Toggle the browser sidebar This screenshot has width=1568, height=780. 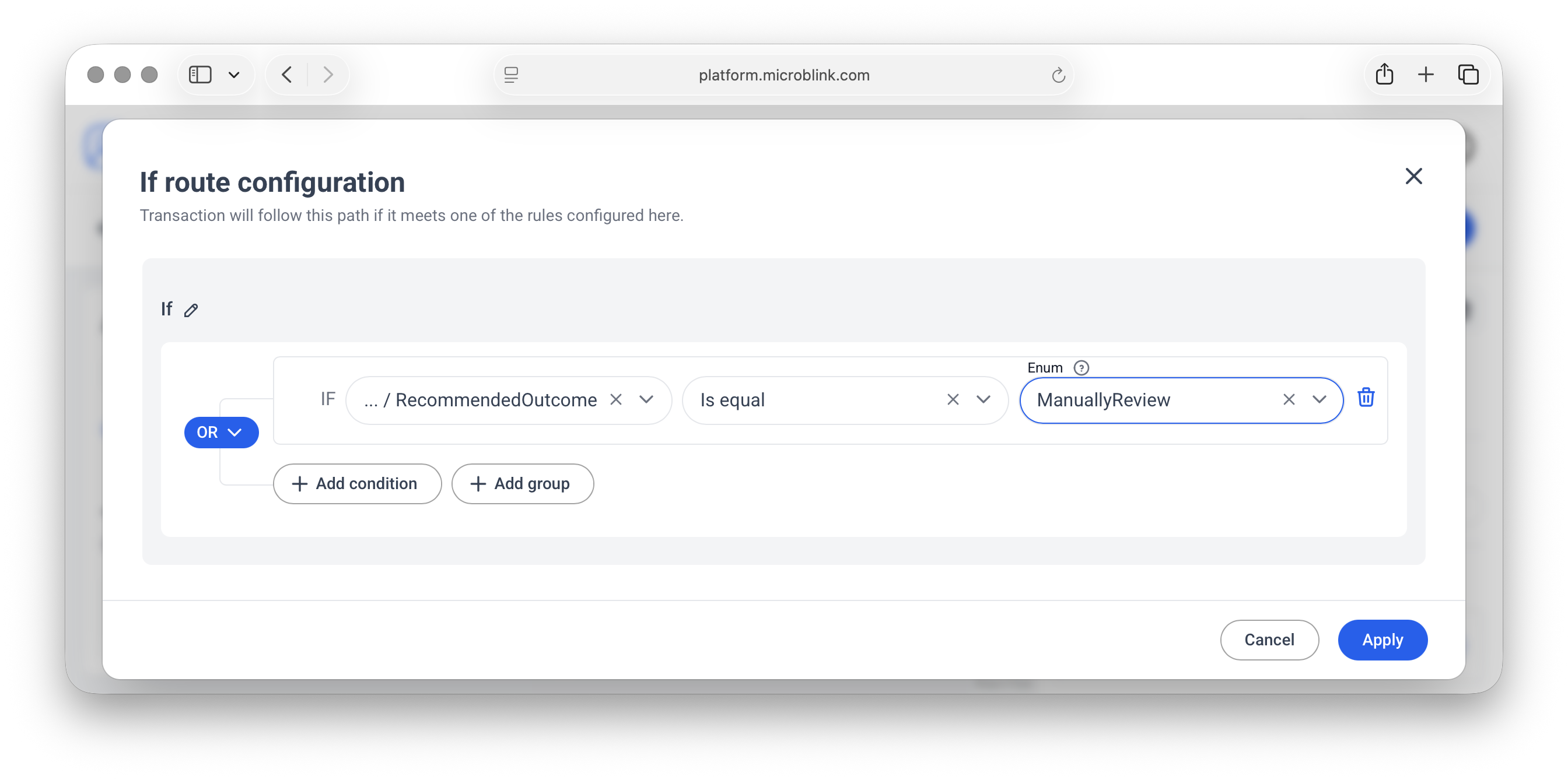200,74
